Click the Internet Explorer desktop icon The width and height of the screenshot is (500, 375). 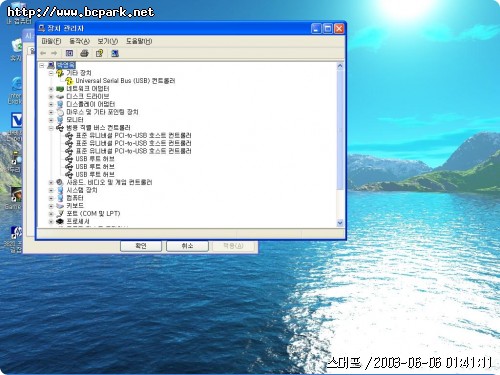pyautogui.click(x=17, y=84)
